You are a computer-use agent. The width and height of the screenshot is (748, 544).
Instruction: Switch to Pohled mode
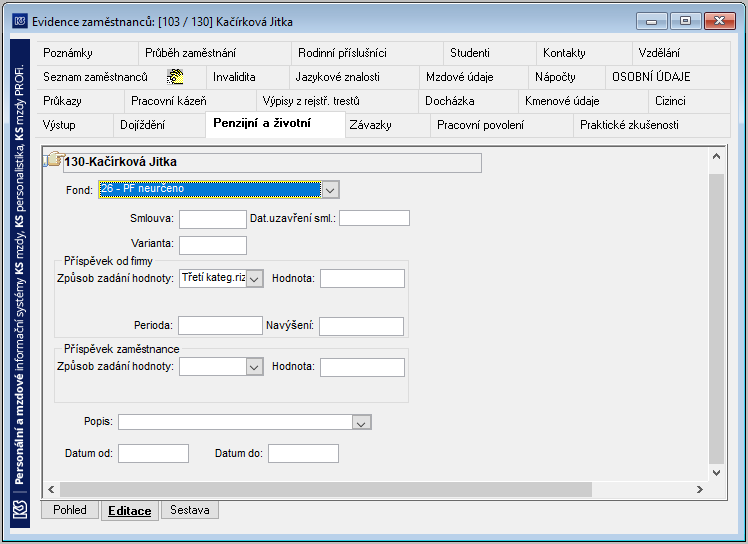point(70,510)
